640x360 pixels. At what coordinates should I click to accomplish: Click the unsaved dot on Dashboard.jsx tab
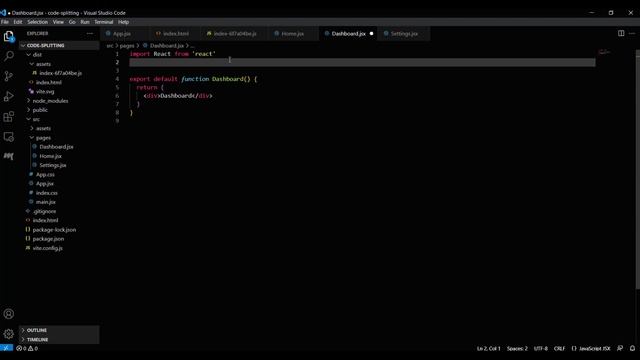point(371,33)
